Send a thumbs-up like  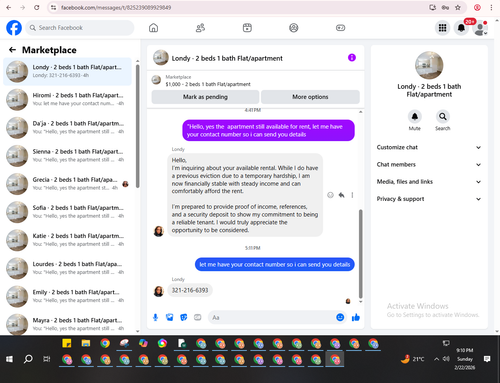pyautogui.click(x=356, y=317)
